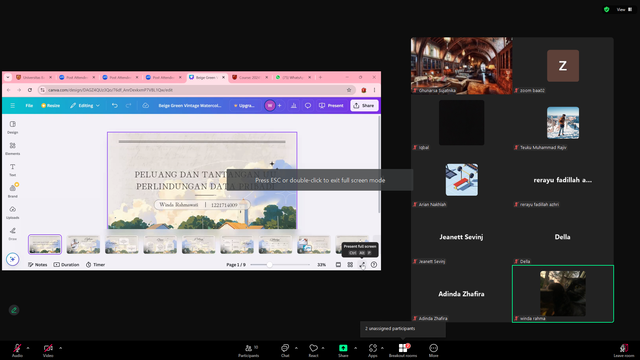
Task: Open Breakout rooms in Zoom toolbar
Action: pyautogui.click(x=403, y=350)
